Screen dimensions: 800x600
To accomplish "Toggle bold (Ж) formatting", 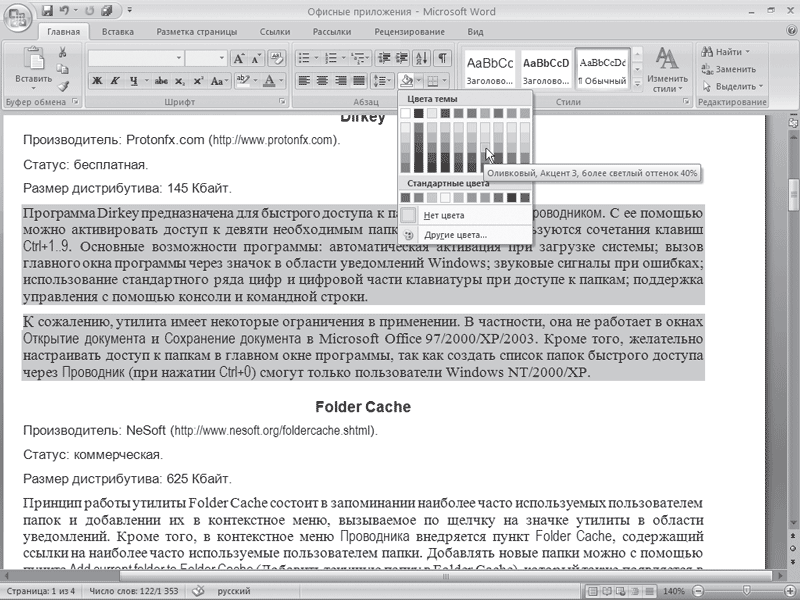I will [97, 81].
